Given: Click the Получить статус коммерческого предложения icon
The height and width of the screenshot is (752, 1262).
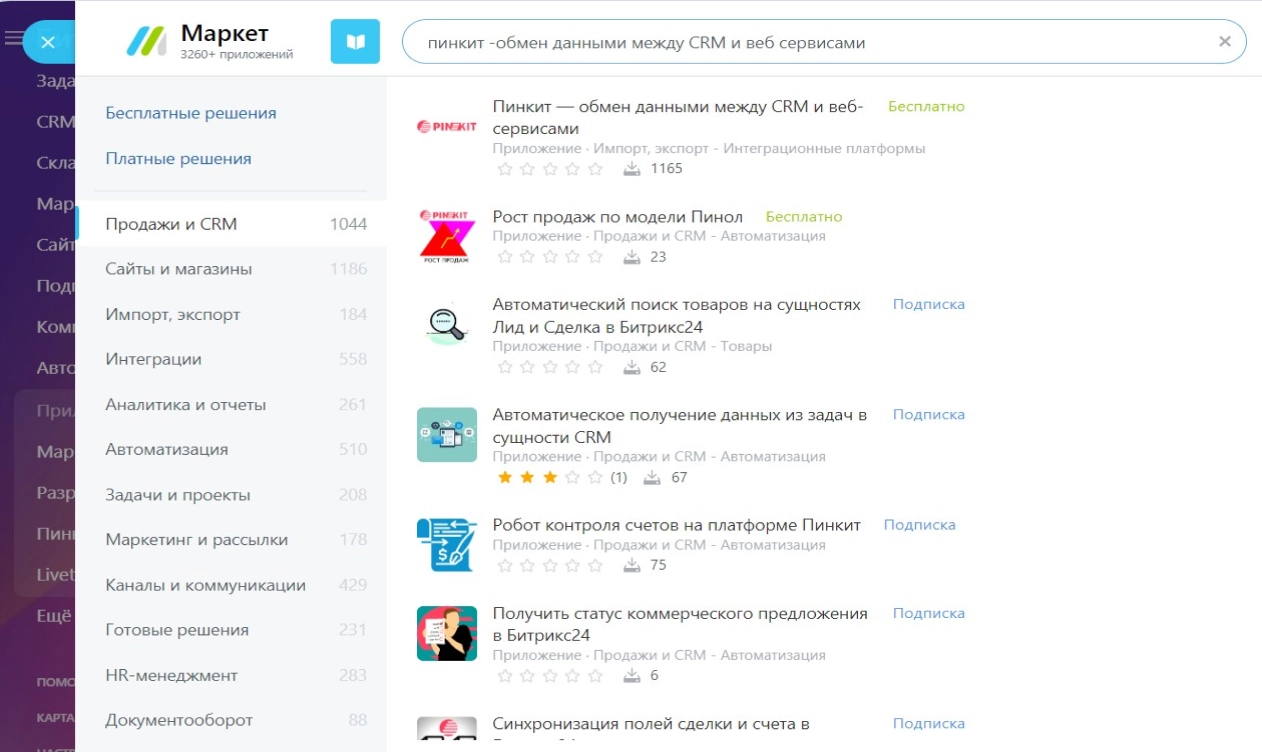Looking at the screenshot, I should 446,633.
